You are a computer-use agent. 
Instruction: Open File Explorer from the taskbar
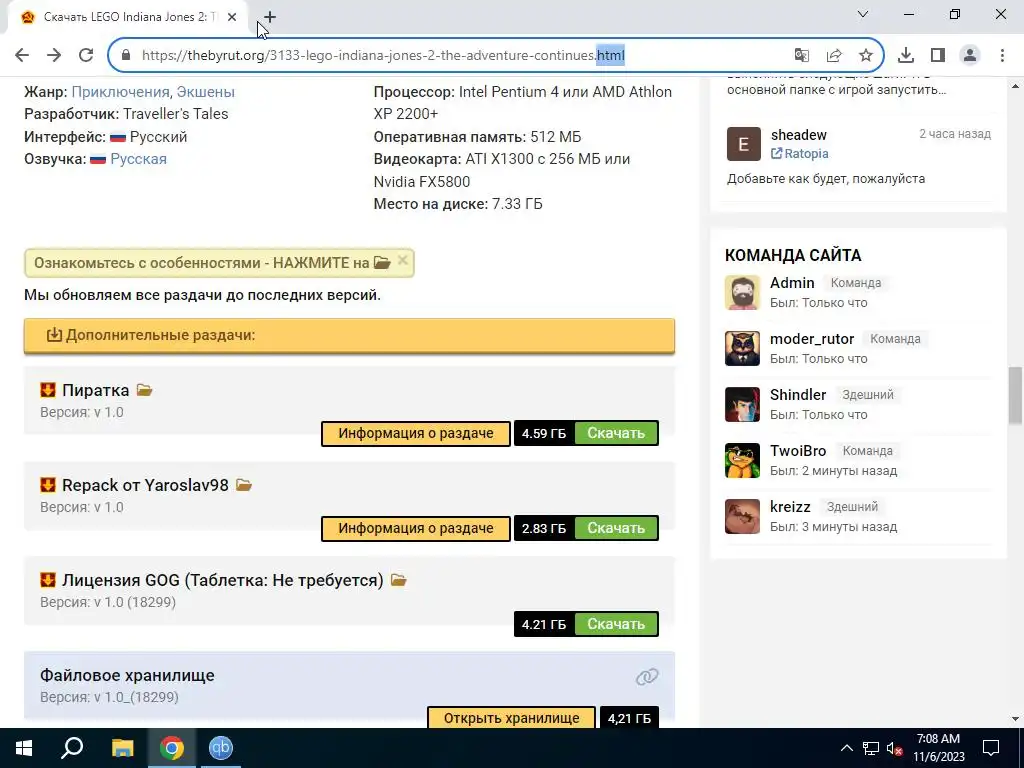122,748
